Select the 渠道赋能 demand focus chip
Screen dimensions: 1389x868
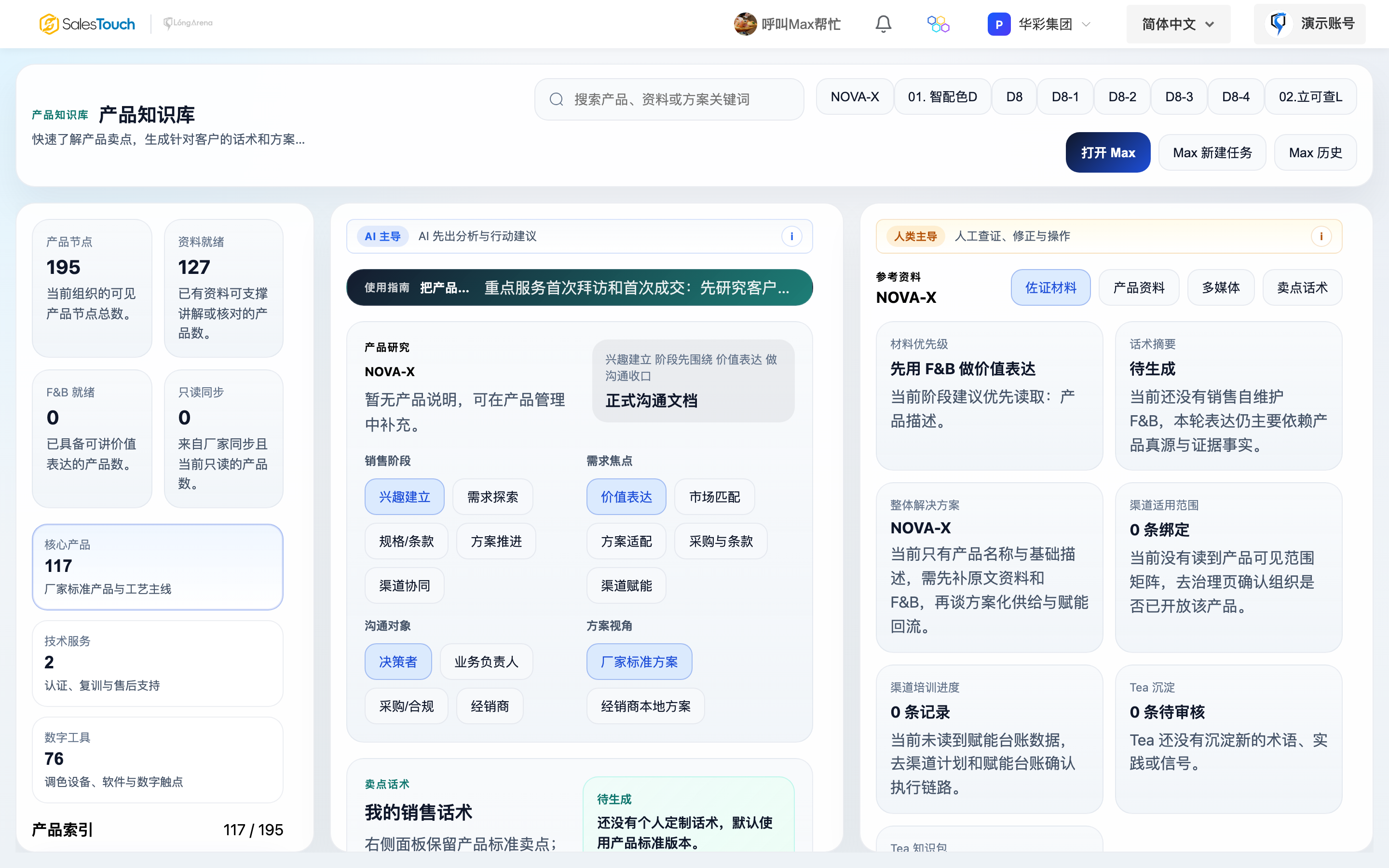626,585
